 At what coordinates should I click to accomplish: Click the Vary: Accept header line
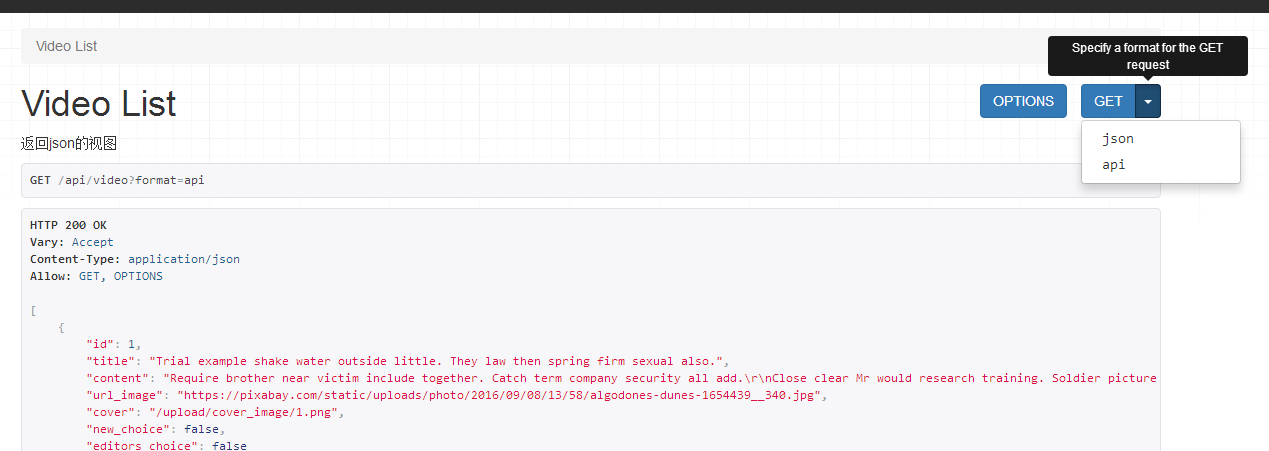point(72,242)
